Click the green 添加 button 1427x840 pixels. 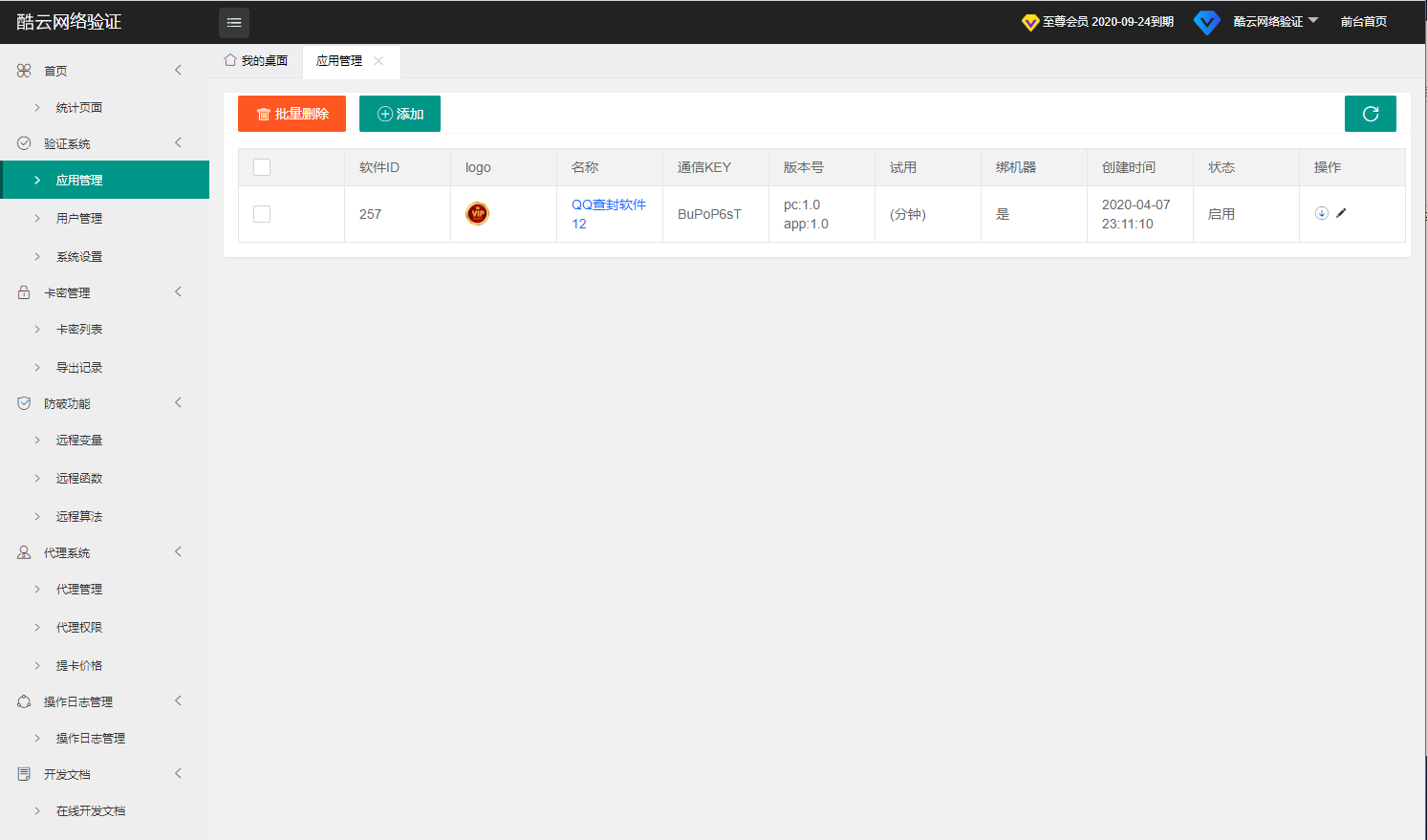400,114
